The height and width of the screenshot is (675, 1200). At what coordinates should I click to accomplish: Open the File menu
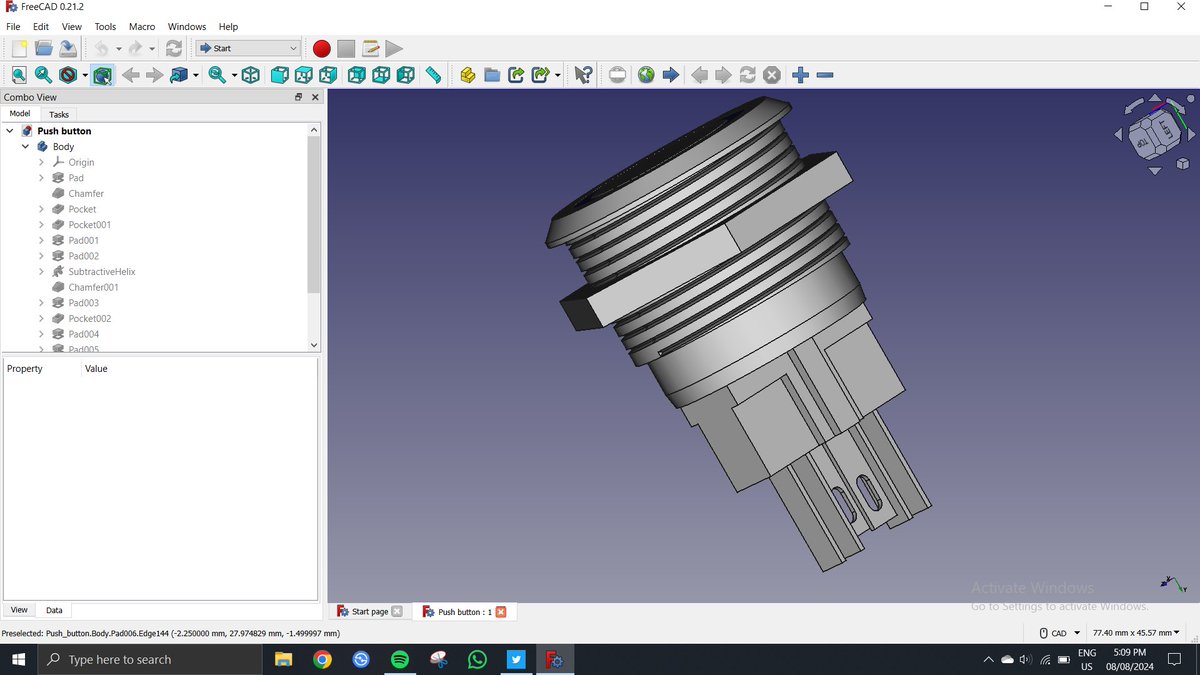point(13,27)
